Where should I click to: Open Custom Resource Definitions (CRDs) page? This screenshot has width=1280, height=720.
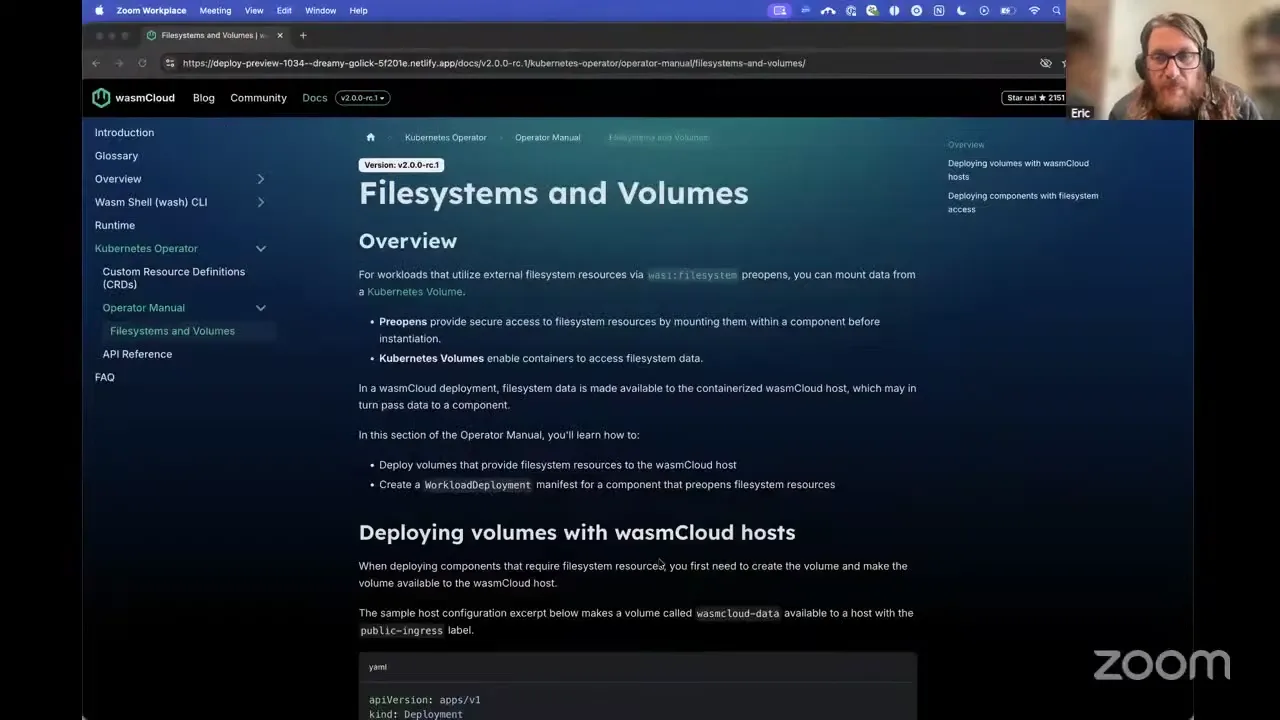pos(173,278)
